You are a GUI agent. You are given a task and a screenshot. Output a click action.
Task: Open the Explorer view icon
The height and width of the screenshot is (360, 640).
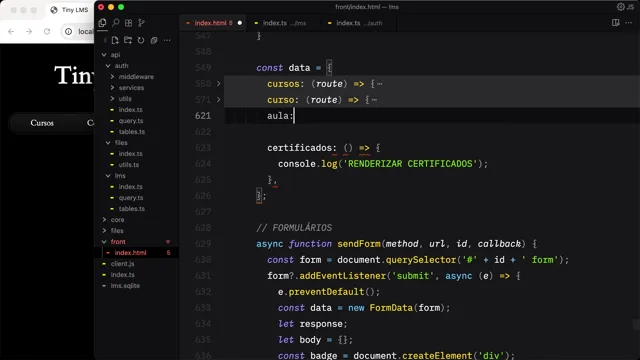[x=102, y=23]
